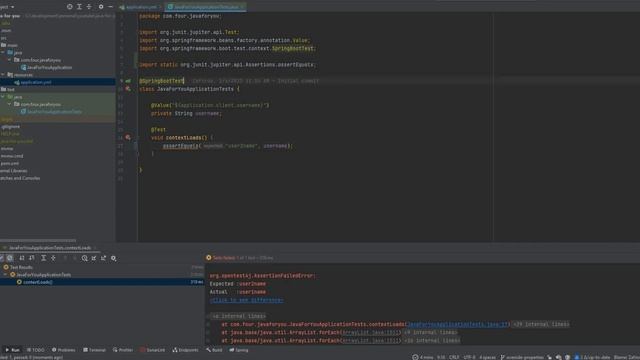Toggle show ignored tests button
Viewport: 640px width, 360px height.
[x=10, y=258]
